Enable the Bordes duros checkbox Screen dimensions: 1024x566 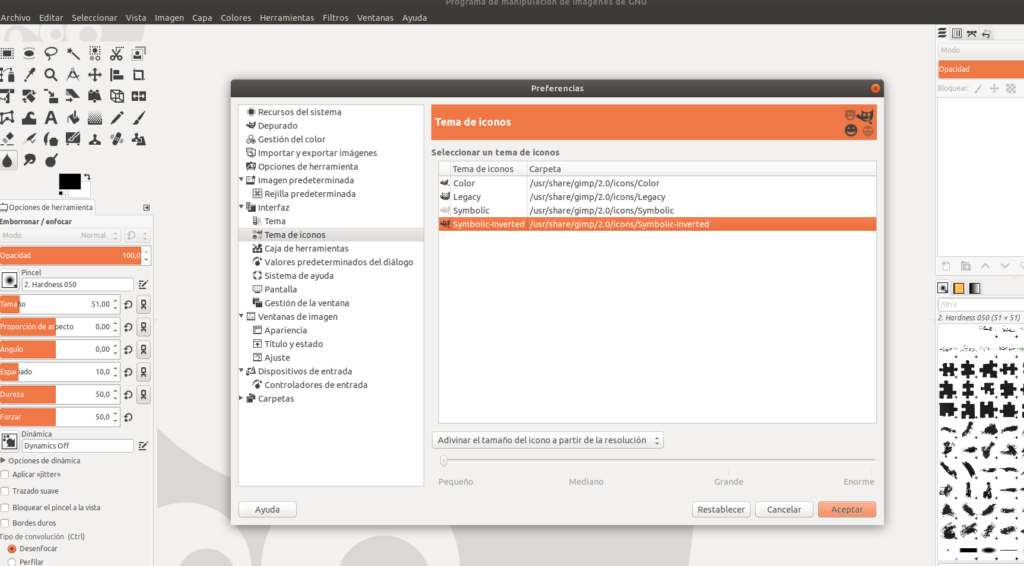tap(5, 523)
